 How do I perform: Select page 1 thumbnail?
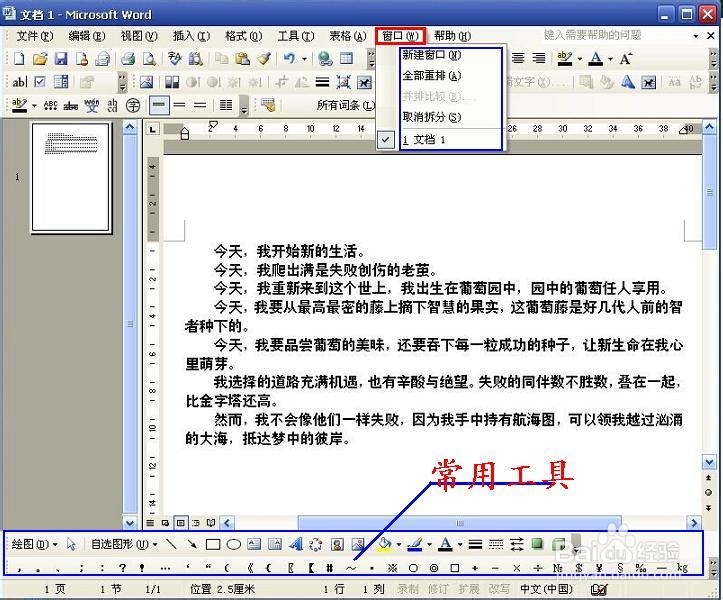click(x=71, y=177)
